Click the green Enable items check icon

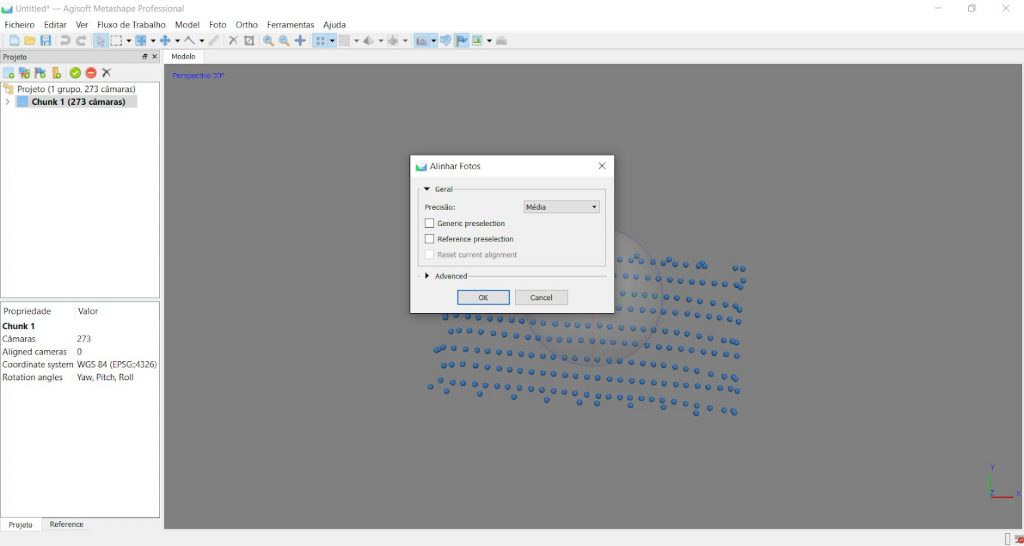click(75, 73)
